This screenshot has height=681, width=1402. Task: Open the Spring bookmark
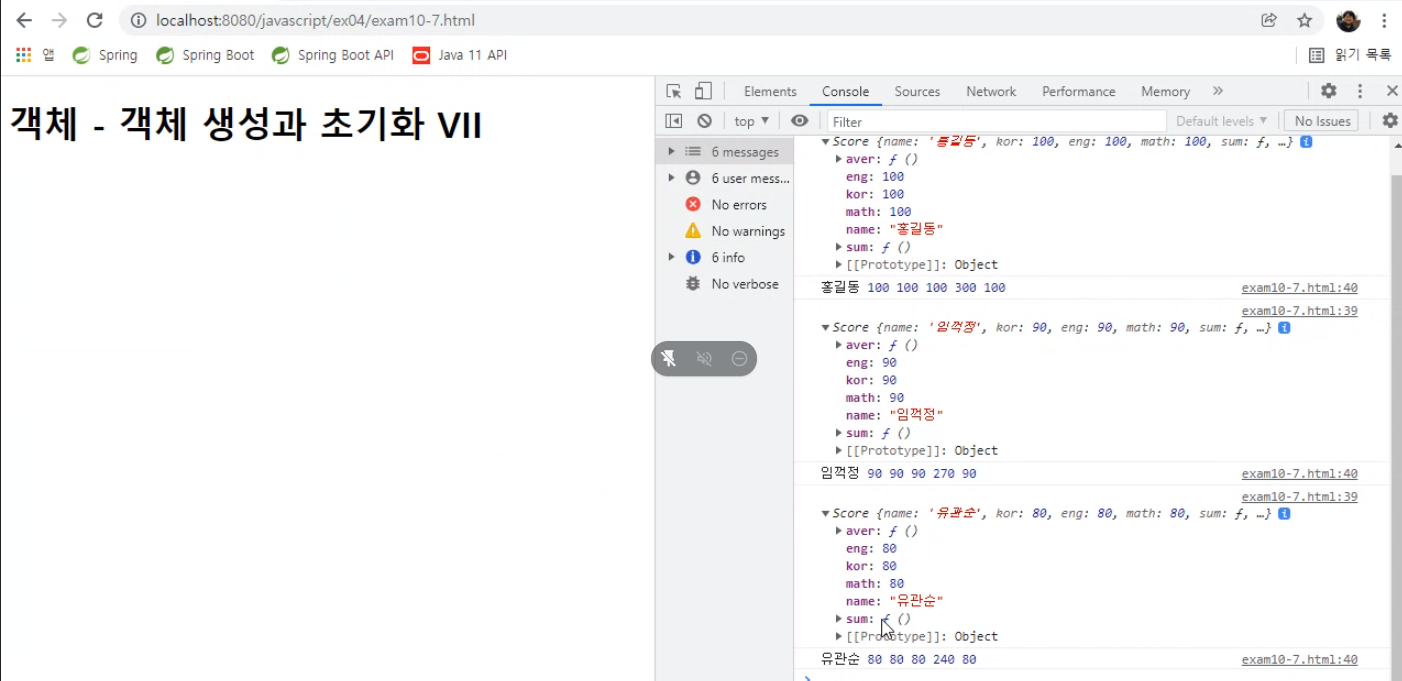[x=105, y=55]
